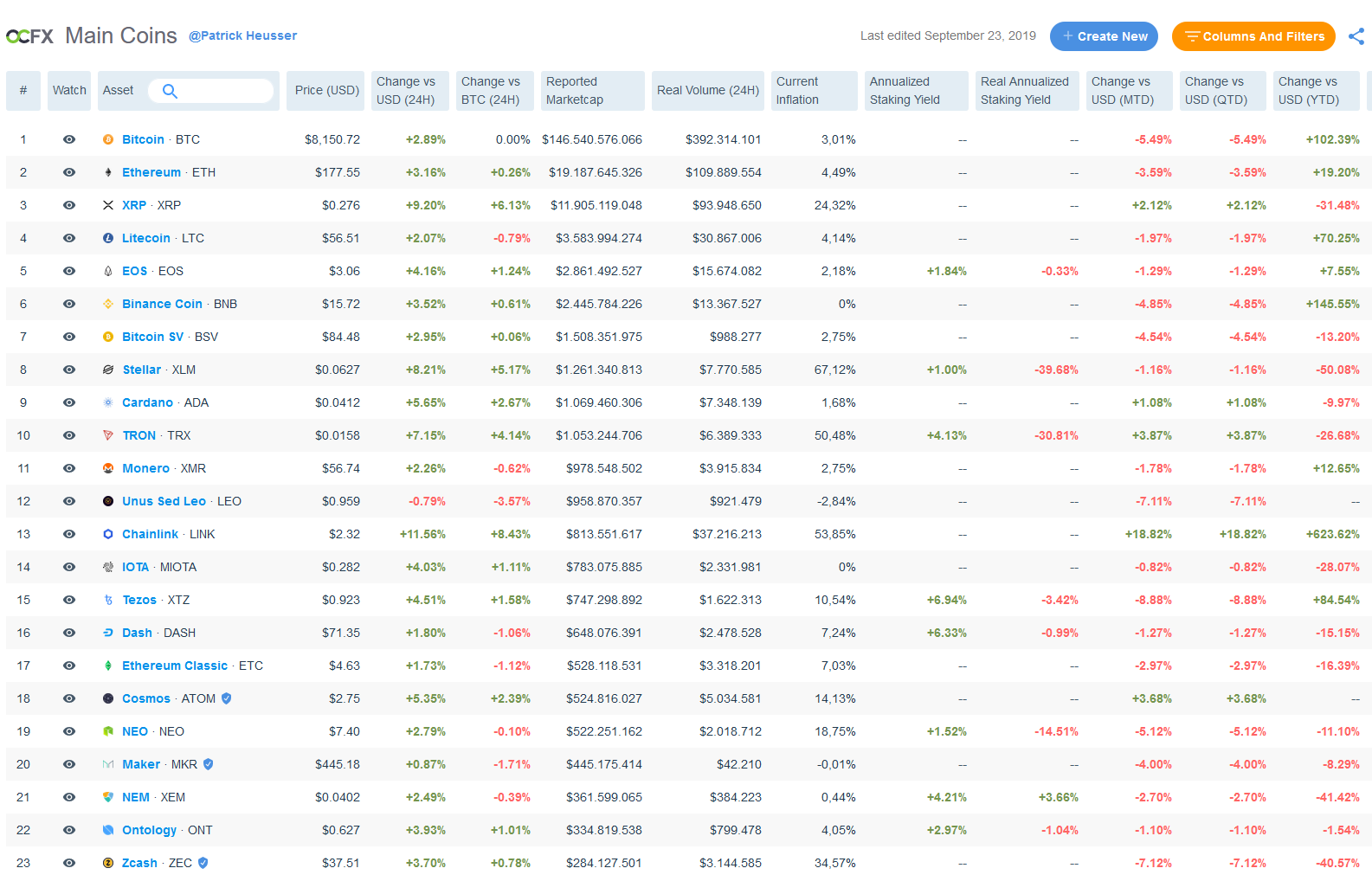Toggle the watch eye for Ethereum
The width and height of the screenshot is (1372, 894).
(x=69, y=172)
